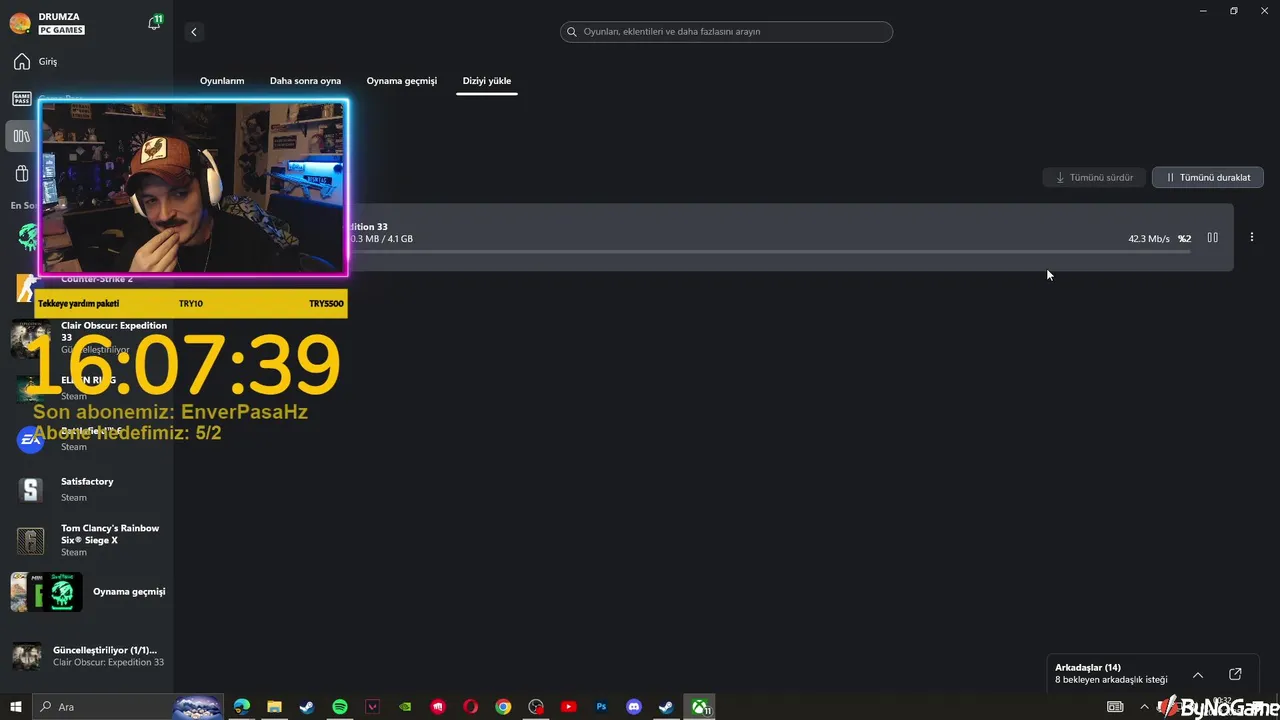Image resolution: width=1280 pixels, height=720 pixels.
Task: Open File Explorer from the taskbar
Action: click(274, 707)
